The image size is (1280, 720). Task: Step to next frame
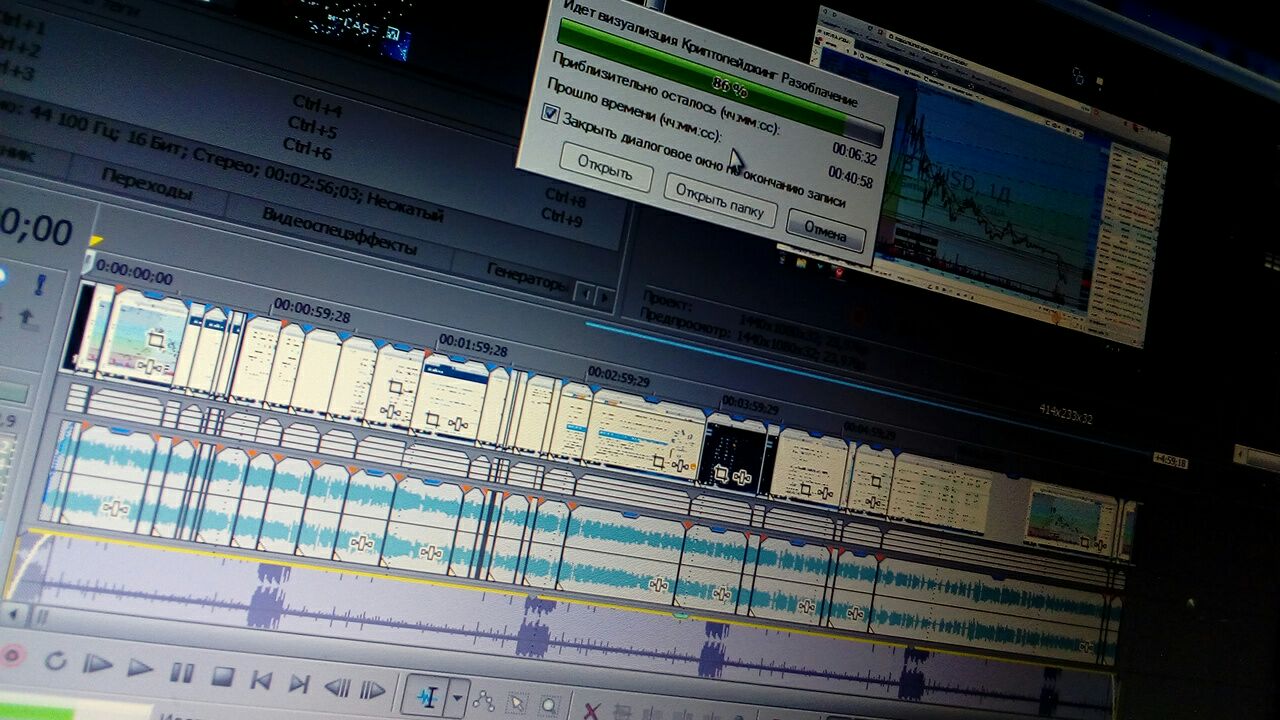373,690
